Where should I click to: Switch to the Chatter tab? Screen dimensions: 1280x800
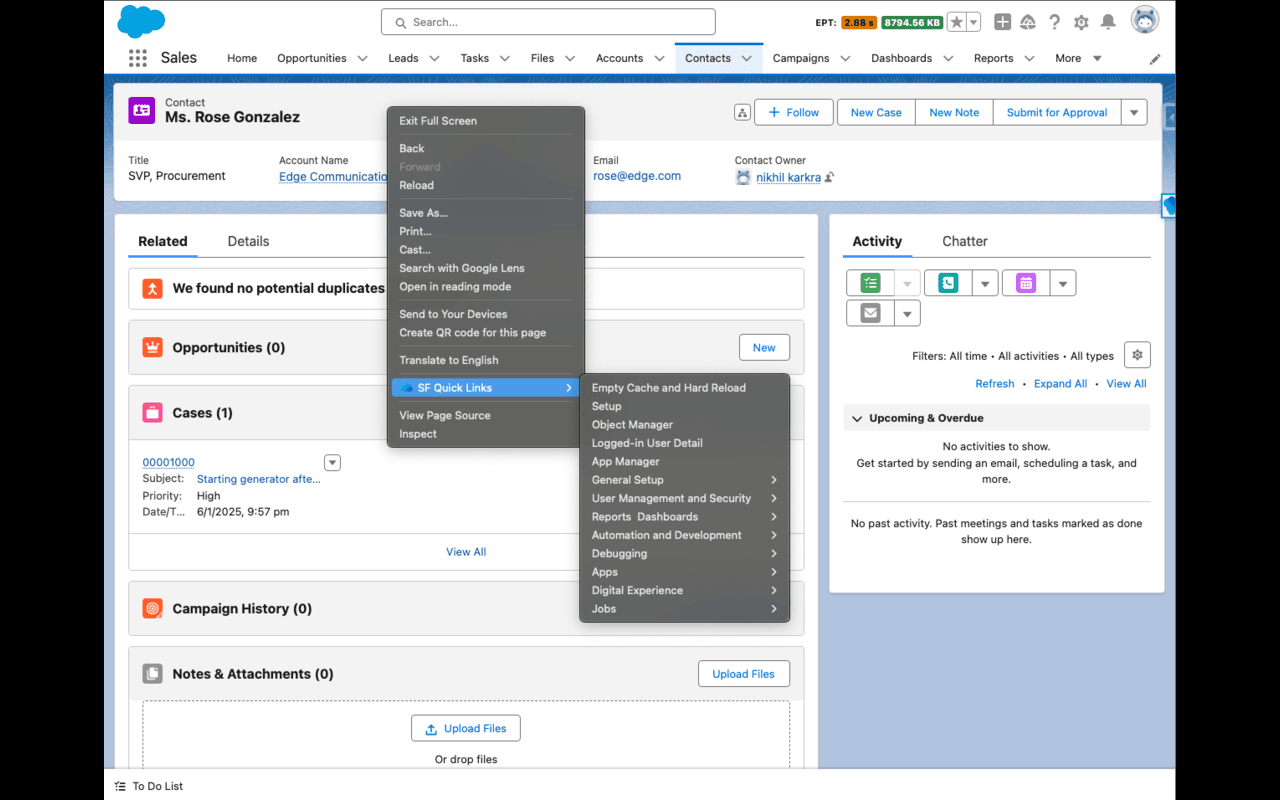[x=964, y=241]
